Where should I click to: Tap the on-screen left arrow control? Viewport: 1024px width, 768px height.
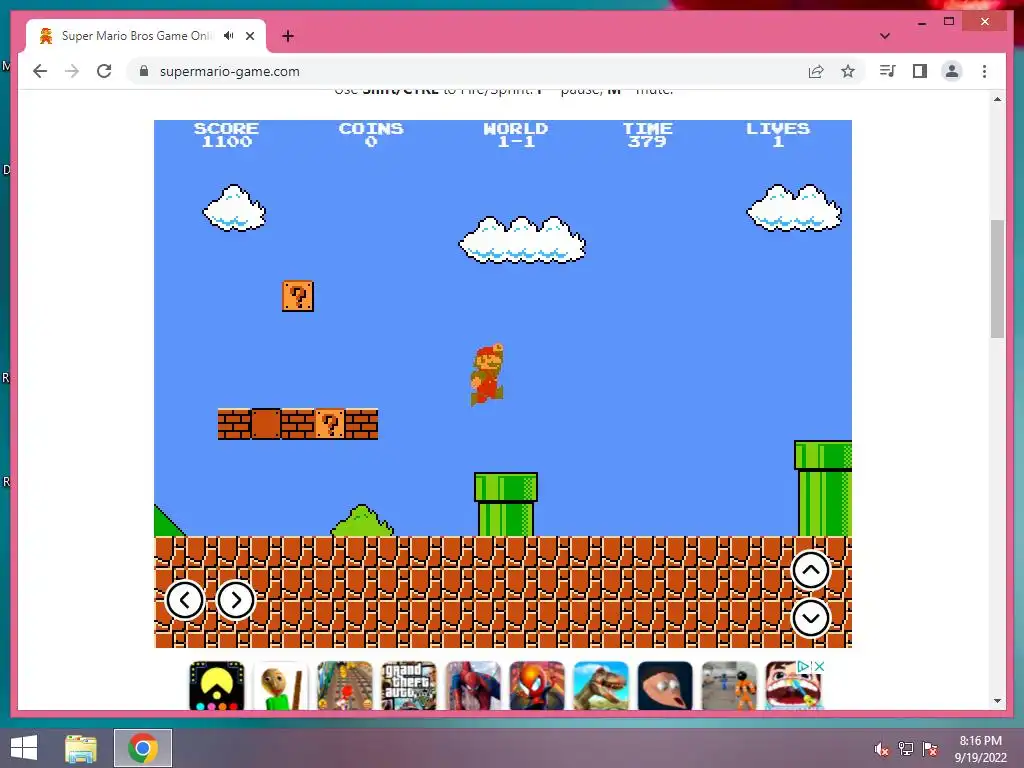[x=185, y=600]
